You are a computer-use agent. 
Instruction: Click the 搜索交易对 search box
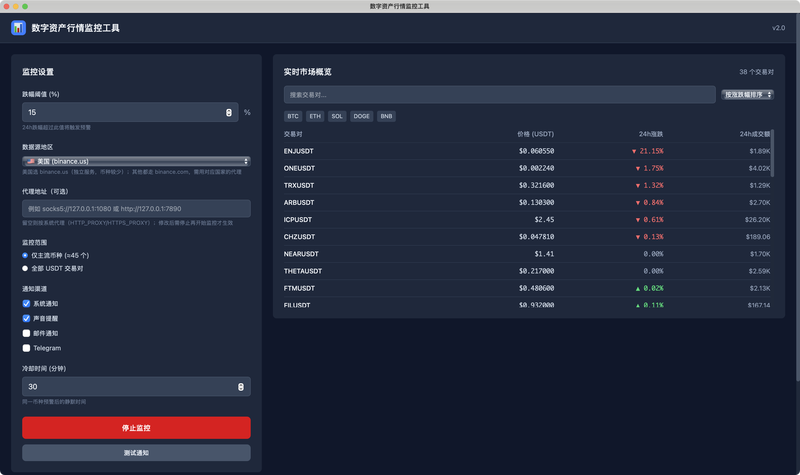pyautogui.click(x=499, y=95)
